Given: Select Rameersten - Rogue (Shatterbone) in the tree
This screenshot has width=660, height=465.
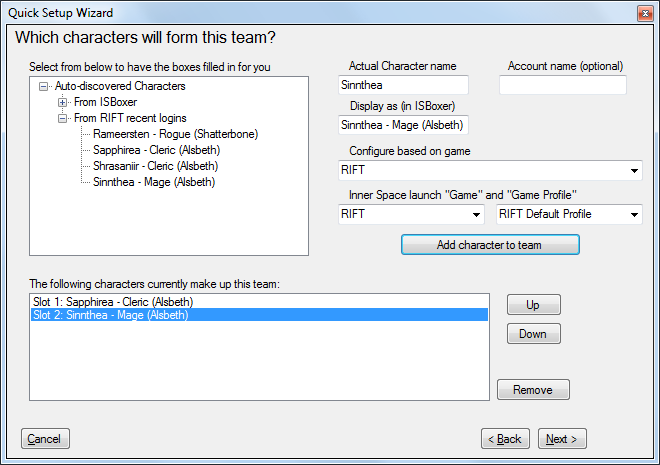Looking at the screenshot, I should tap(176, 134).
